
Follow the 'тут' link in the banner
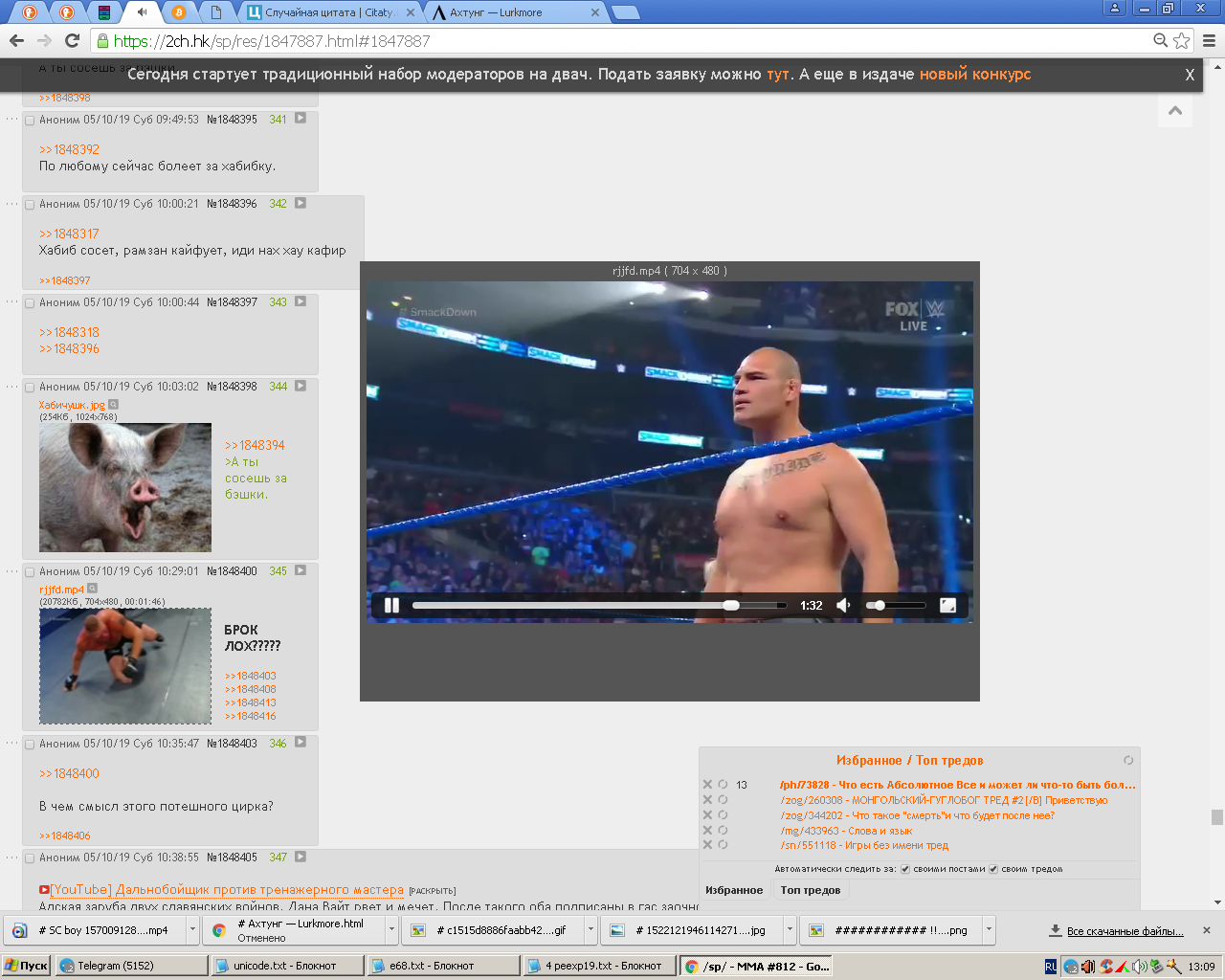(778, 75)
